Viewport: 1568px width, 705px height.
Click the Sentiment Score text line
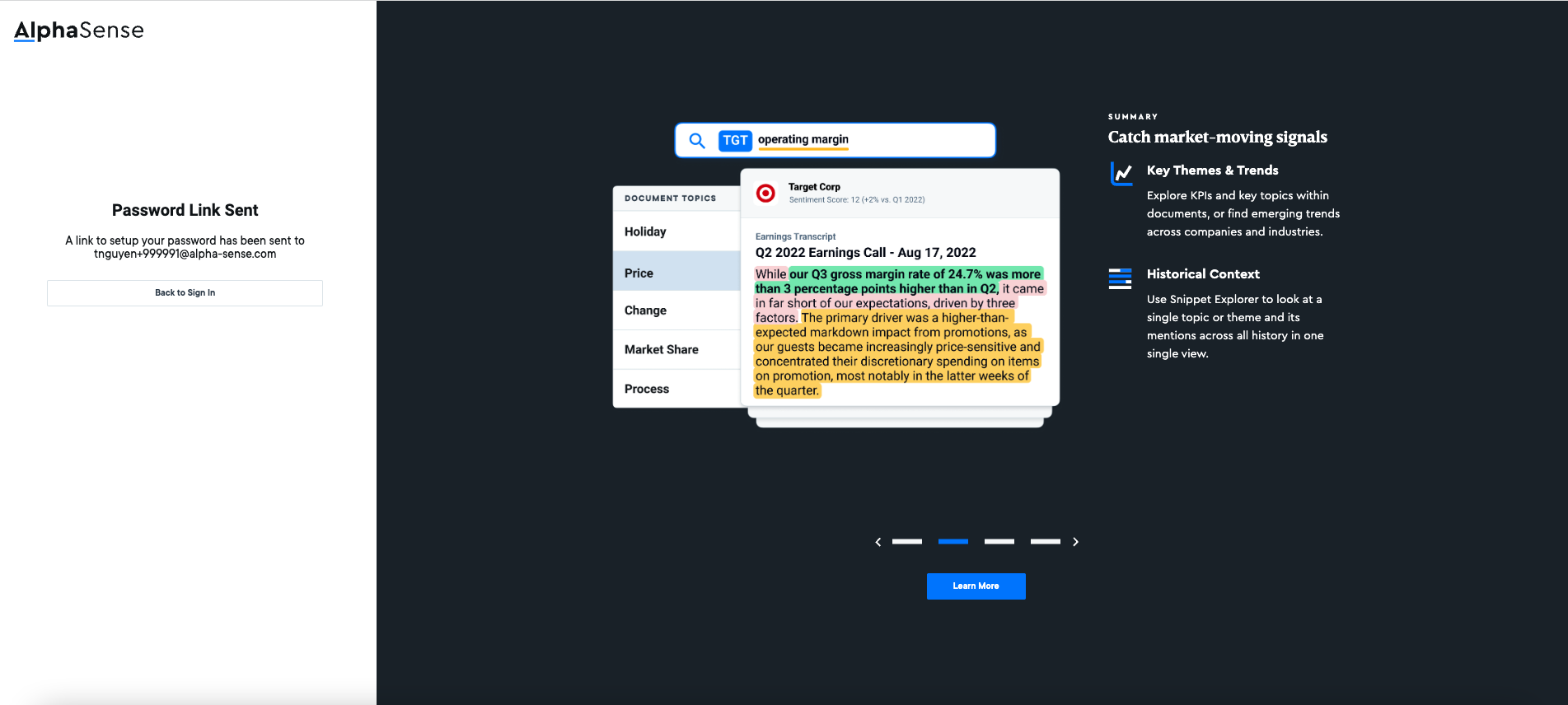(x=857, y=199)
